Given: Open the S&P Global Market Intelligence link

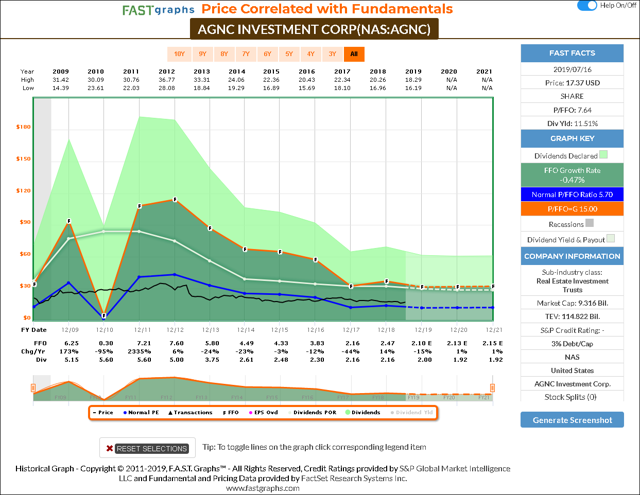Looking at the screenshot, I should (455, 468).
